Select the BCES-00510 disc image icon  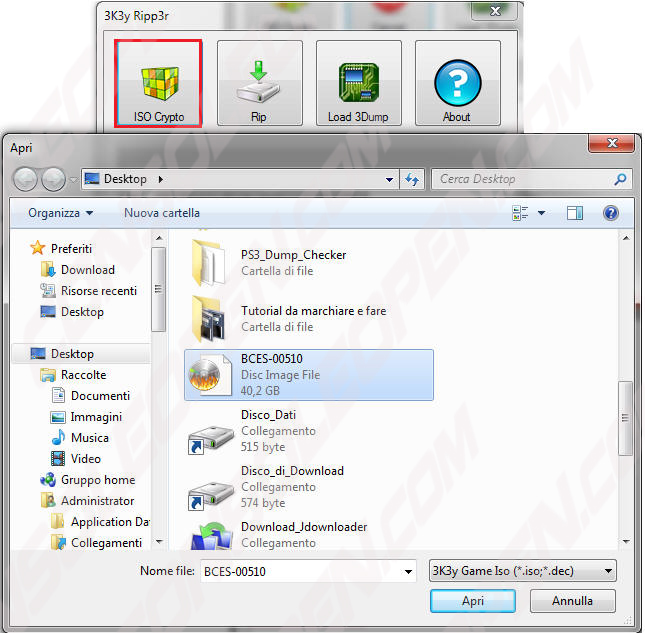(x=209, y=375)
